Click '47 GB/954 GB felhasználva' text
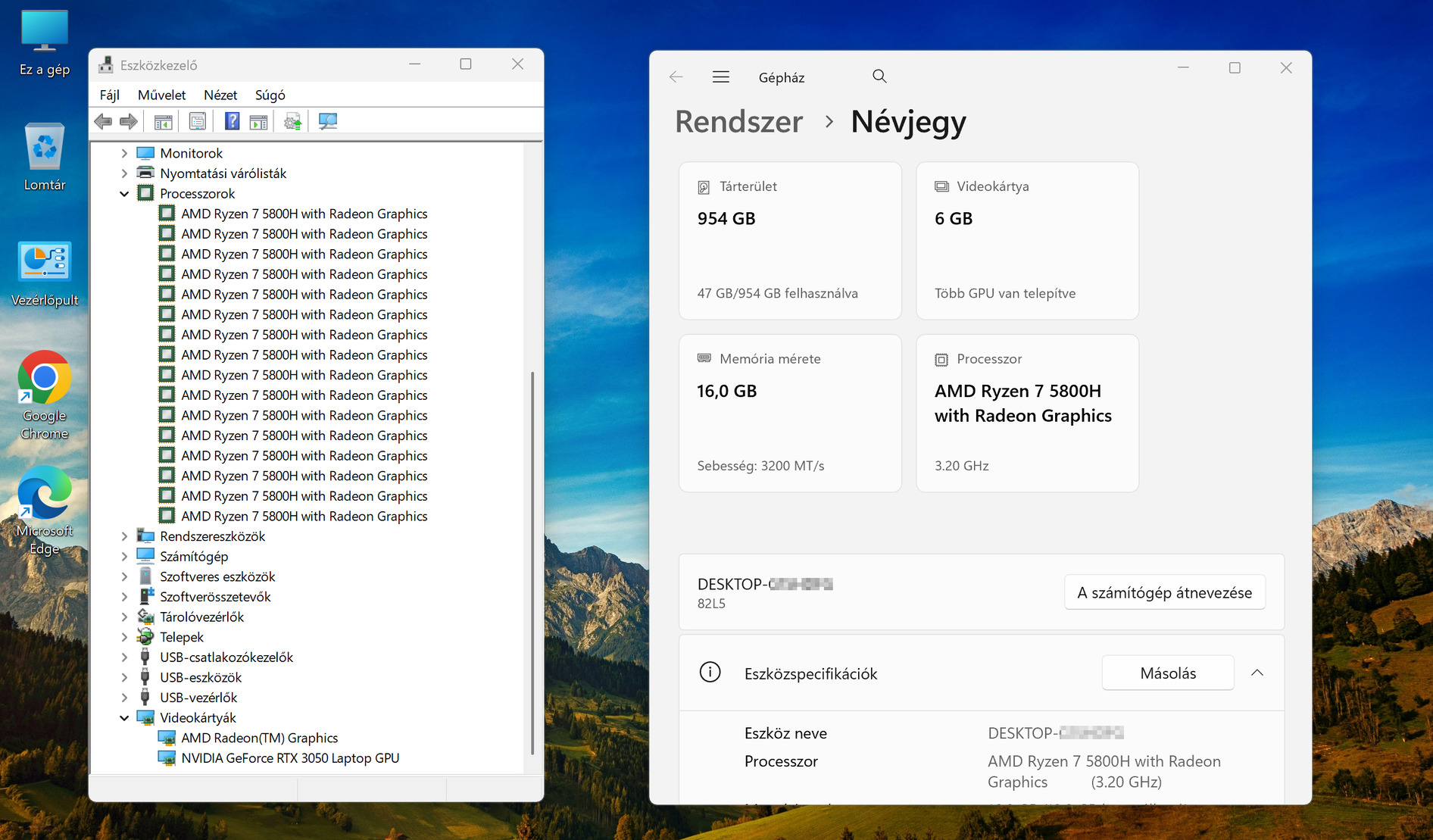 click(778, 293)
